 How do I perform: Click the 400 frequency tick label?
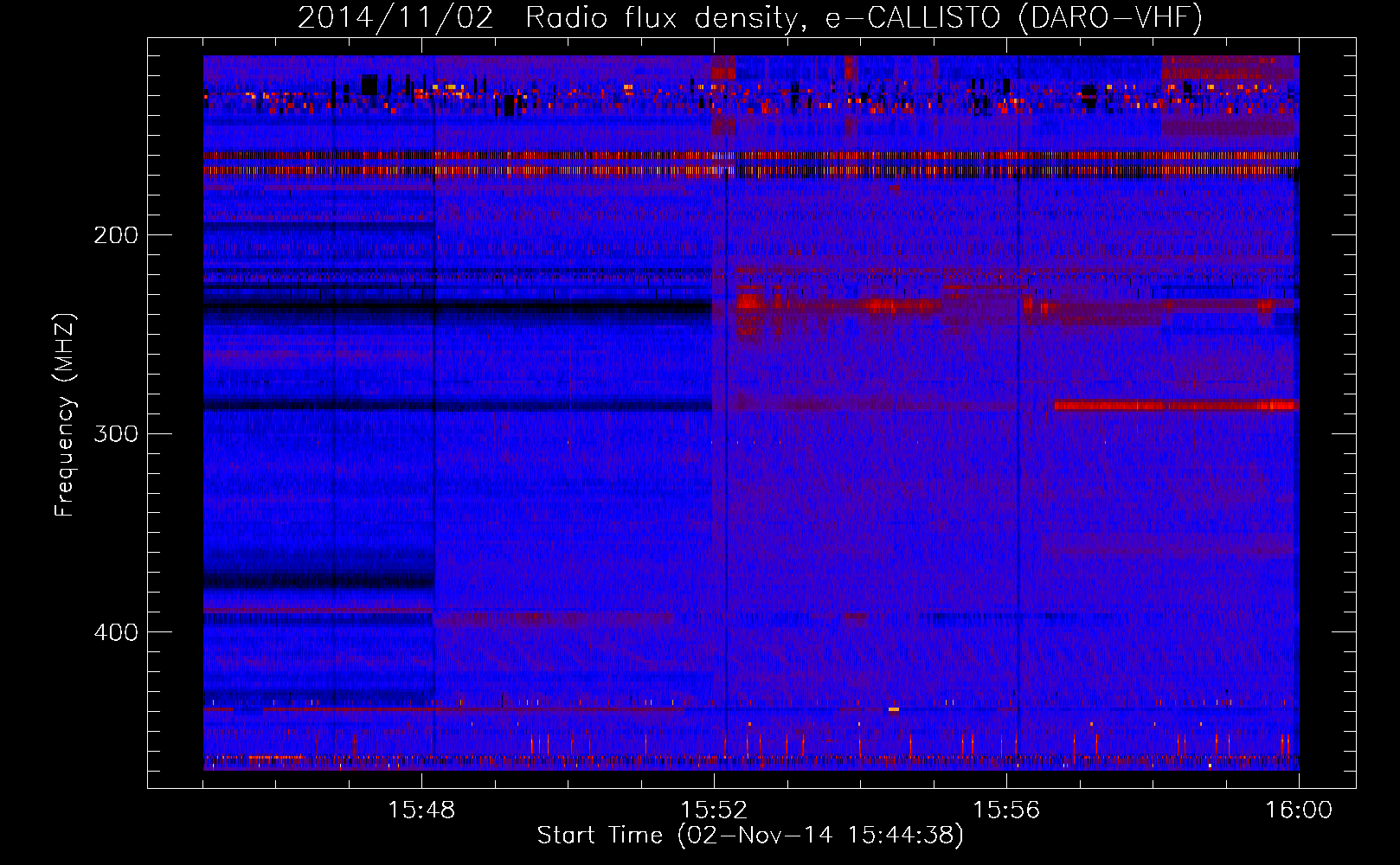116,632
